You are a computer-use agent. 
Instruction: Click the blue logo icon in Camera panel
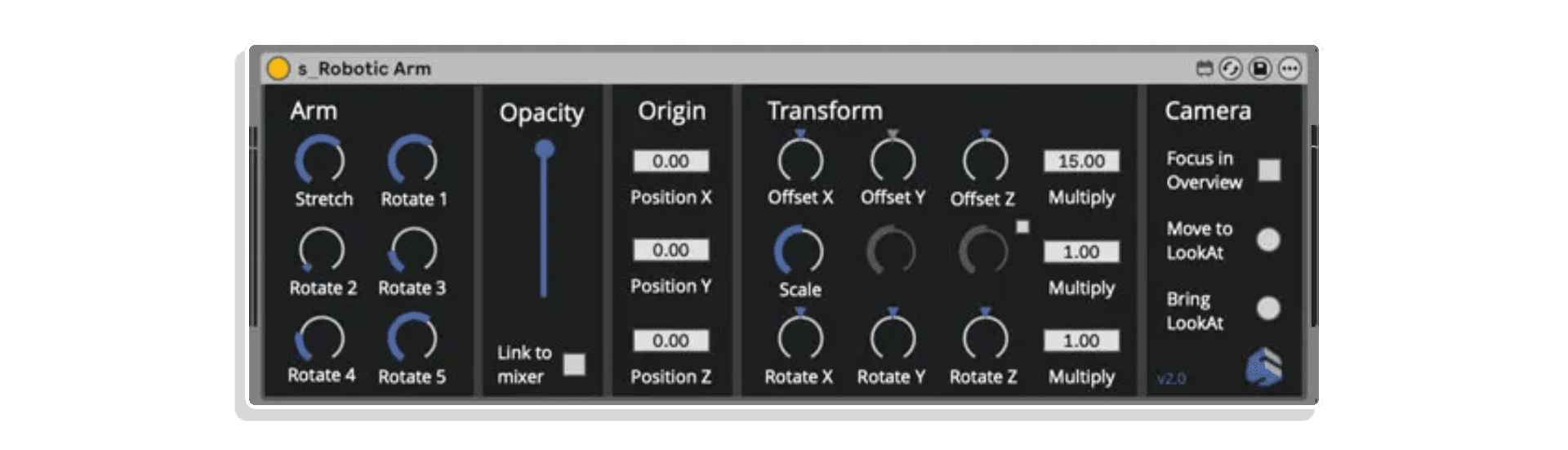point(1263,367)
